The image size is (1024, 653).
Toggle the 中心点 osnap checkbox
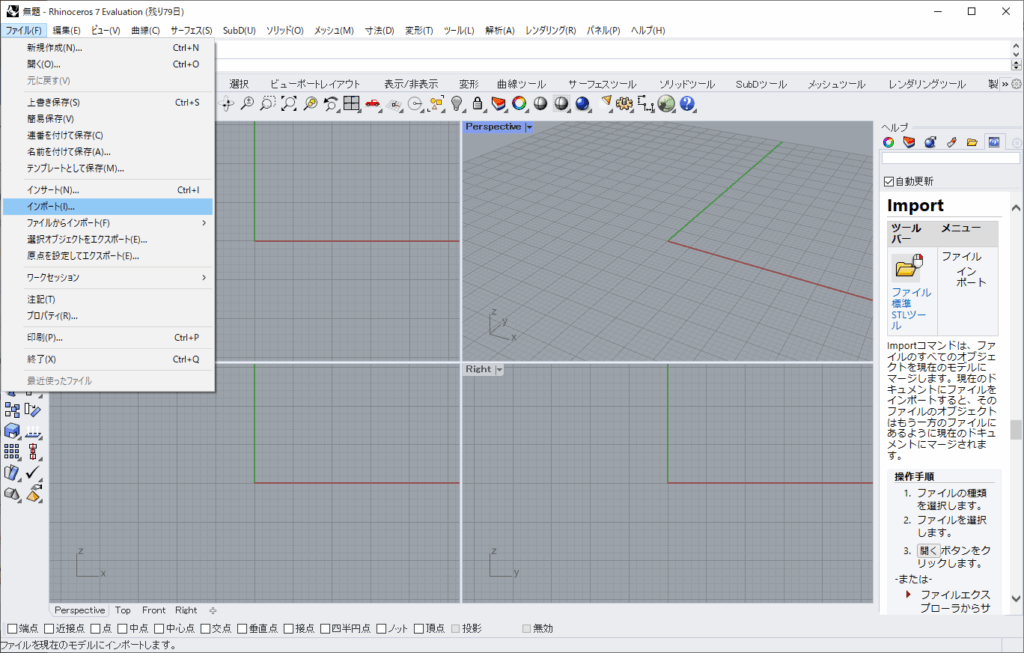(159, 629)
